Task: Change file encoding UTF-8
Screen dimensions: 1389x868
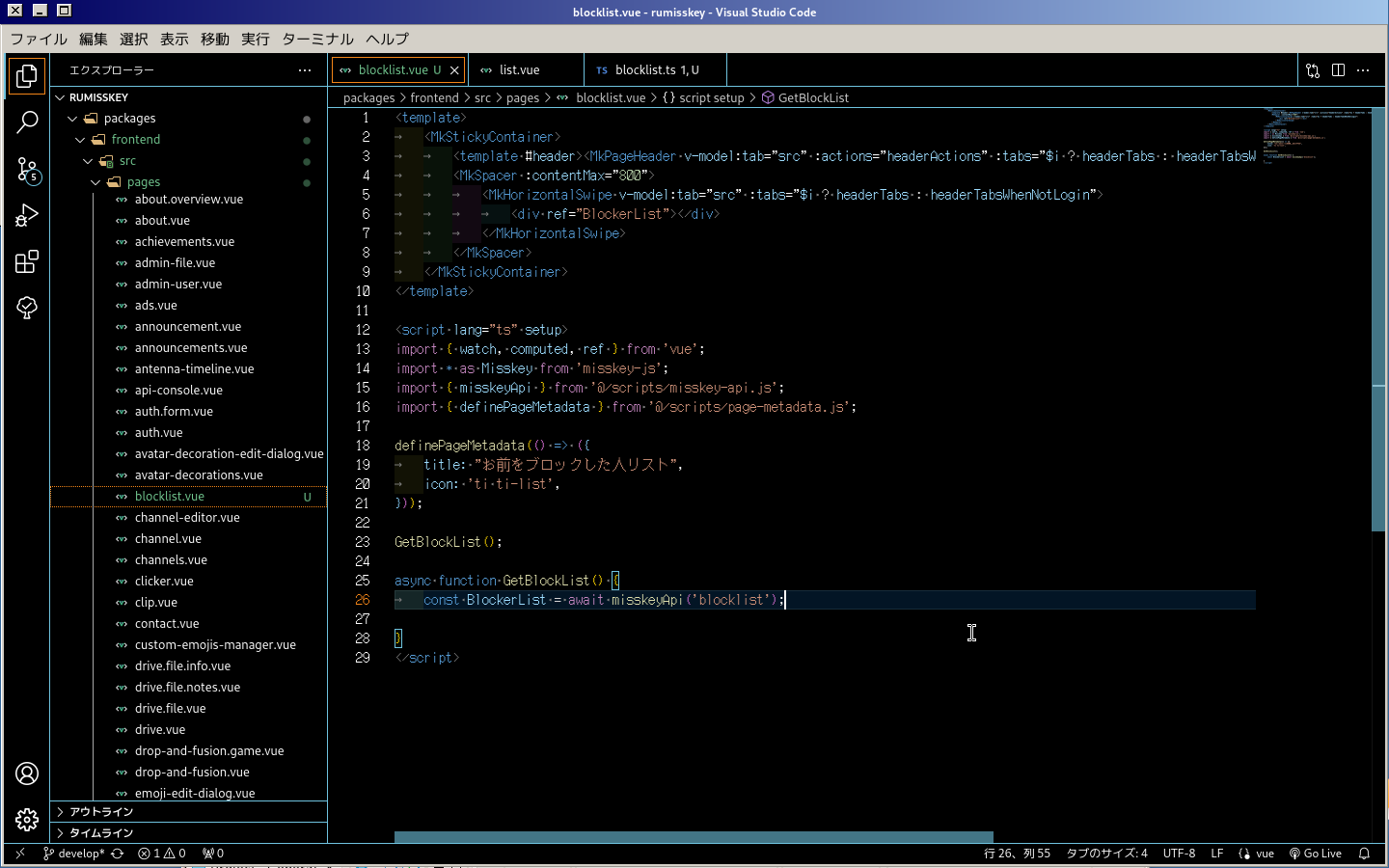Action: coord(1179,854)
